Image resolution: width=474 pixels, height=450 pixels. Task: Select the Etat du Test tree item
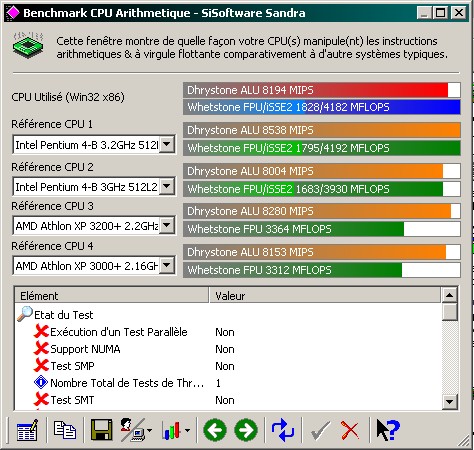[63, 315]
